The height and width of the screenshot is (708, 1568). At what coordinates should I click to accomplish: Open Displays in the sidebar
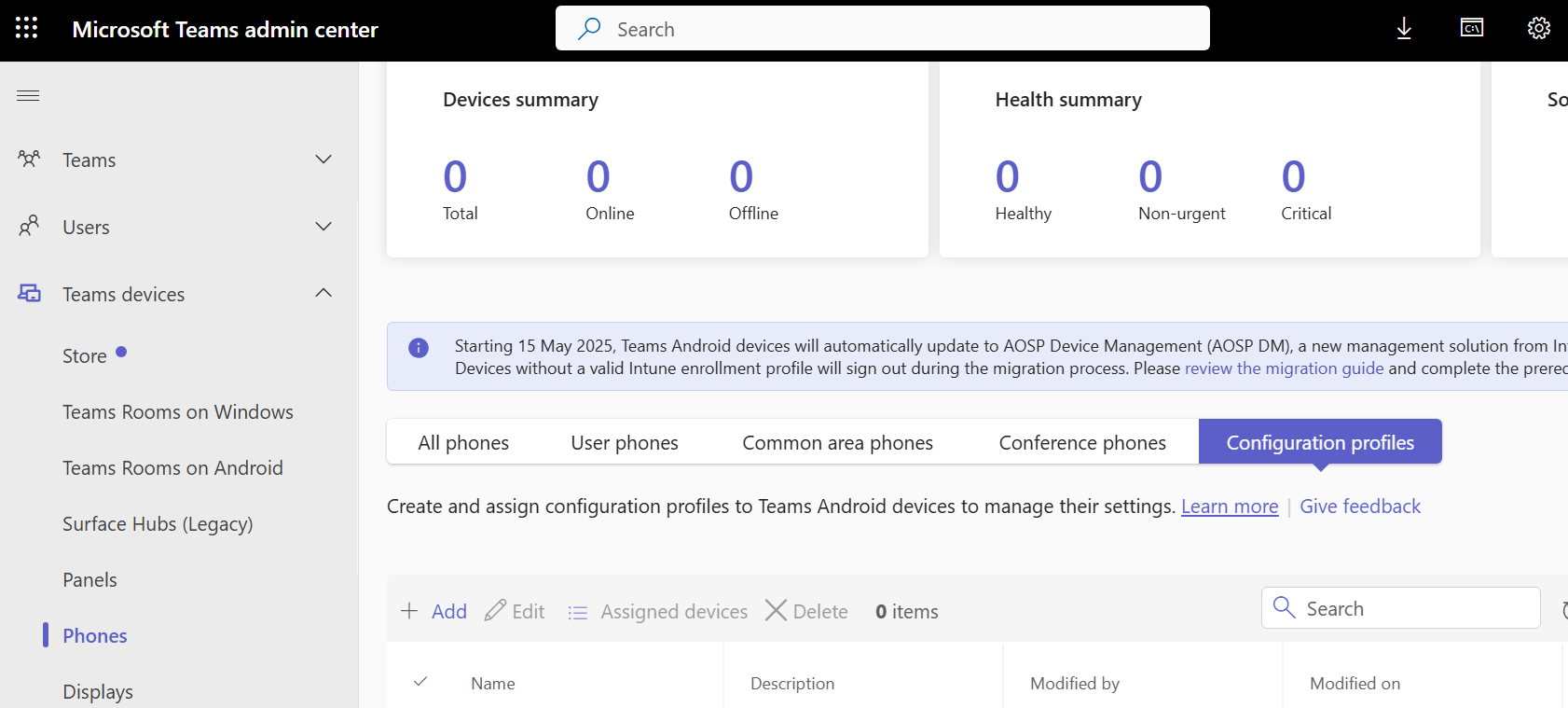click(98, 691)
